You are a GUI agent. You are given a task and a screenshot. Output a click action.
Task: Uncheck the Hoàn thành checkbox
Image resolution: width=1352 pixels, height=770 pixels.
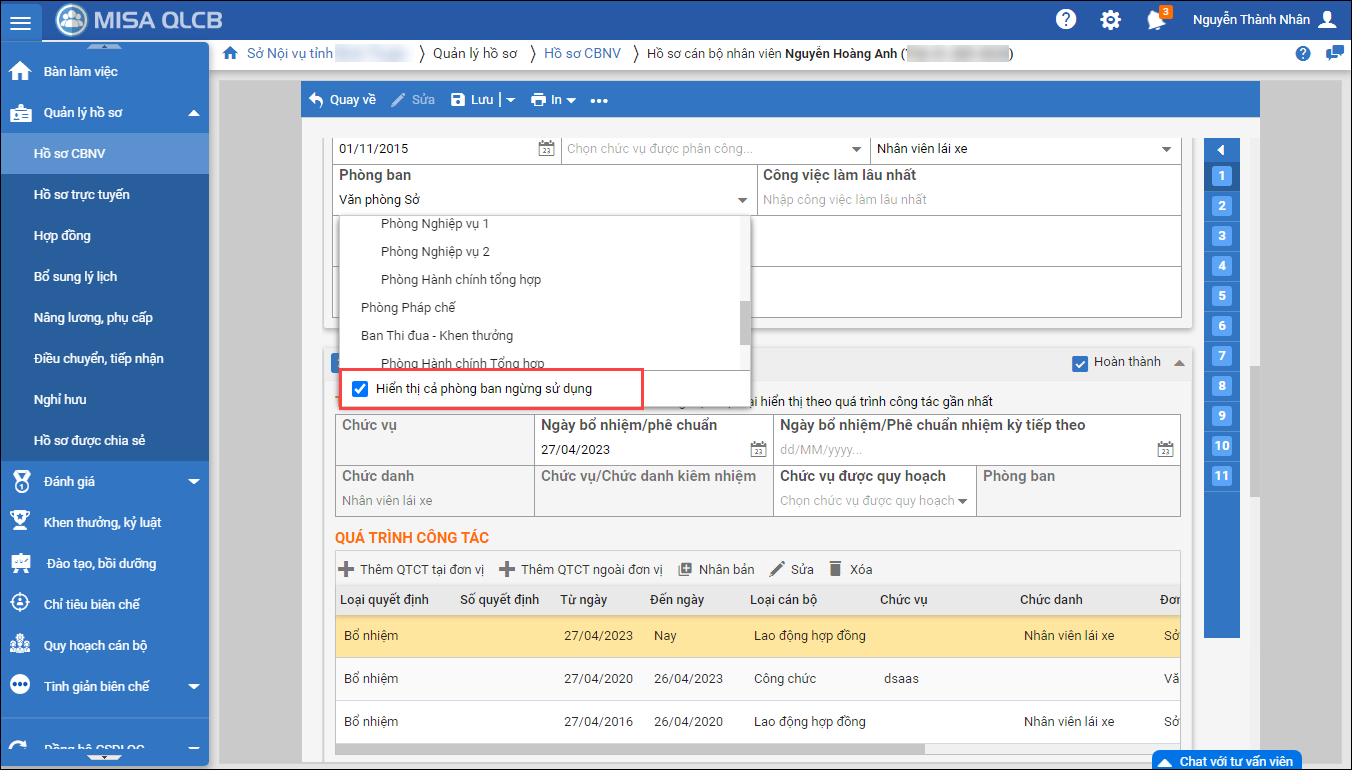(x=1080, y=363)
